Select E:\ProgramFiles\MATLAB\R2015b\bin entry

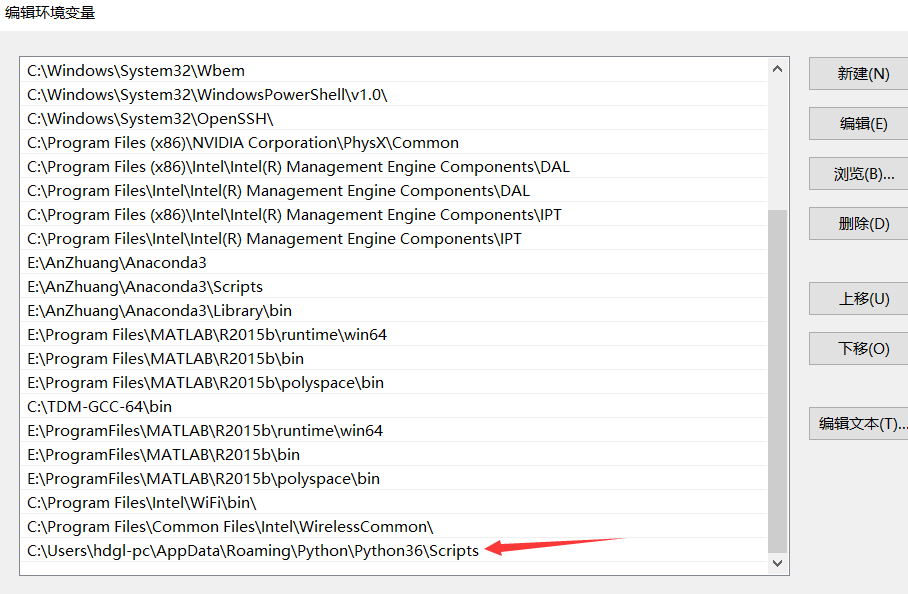click(394, 455)
